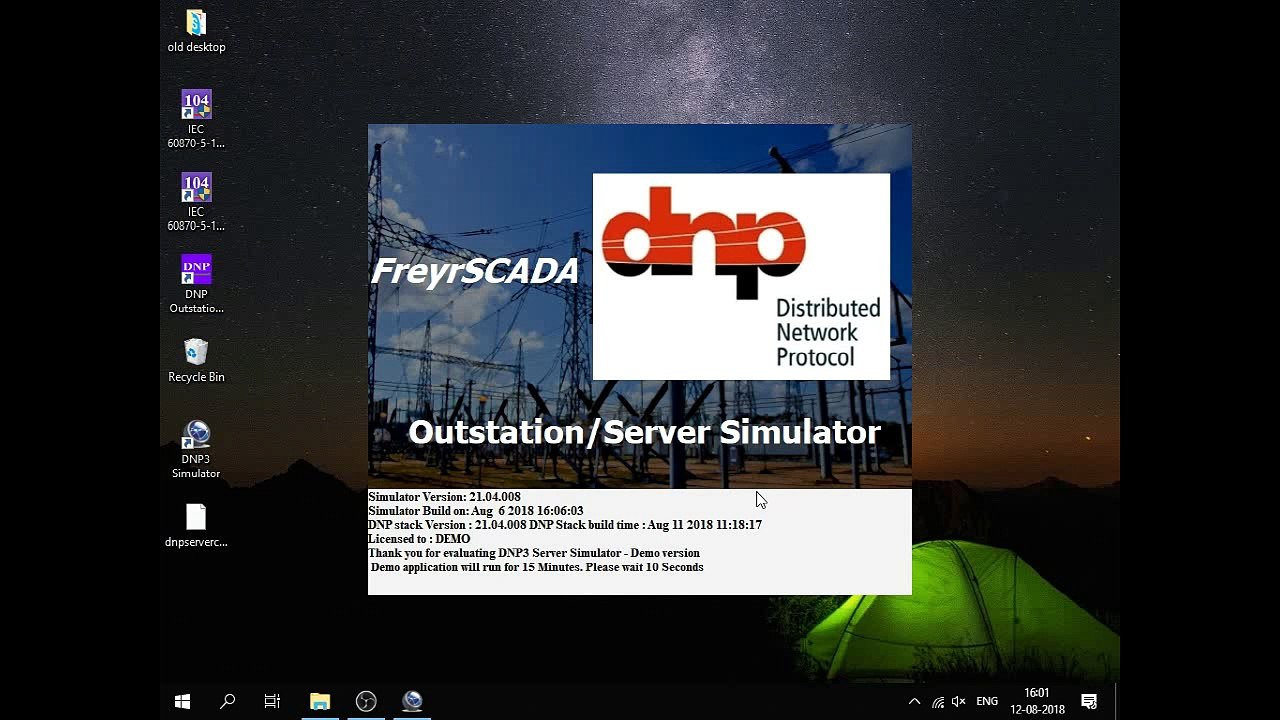1280x720 pixels.
Task: Show hidden system tray icons
Action: [x=914, y=702]
